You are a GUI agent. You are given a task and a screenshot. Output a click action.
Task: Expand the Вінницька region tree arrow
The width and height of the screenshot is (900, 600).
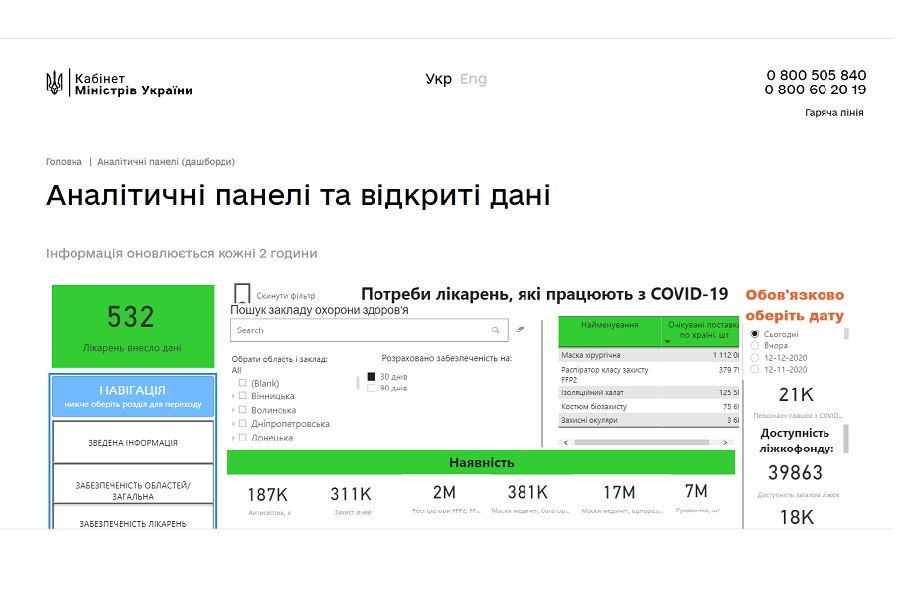pos(233,396)
